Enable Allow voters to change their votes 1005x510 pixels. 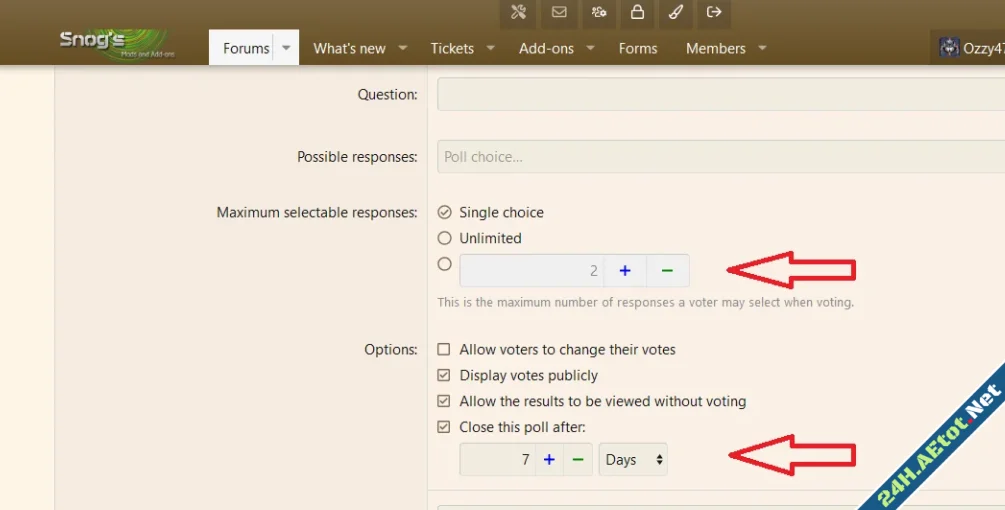[x=445, y=350]
